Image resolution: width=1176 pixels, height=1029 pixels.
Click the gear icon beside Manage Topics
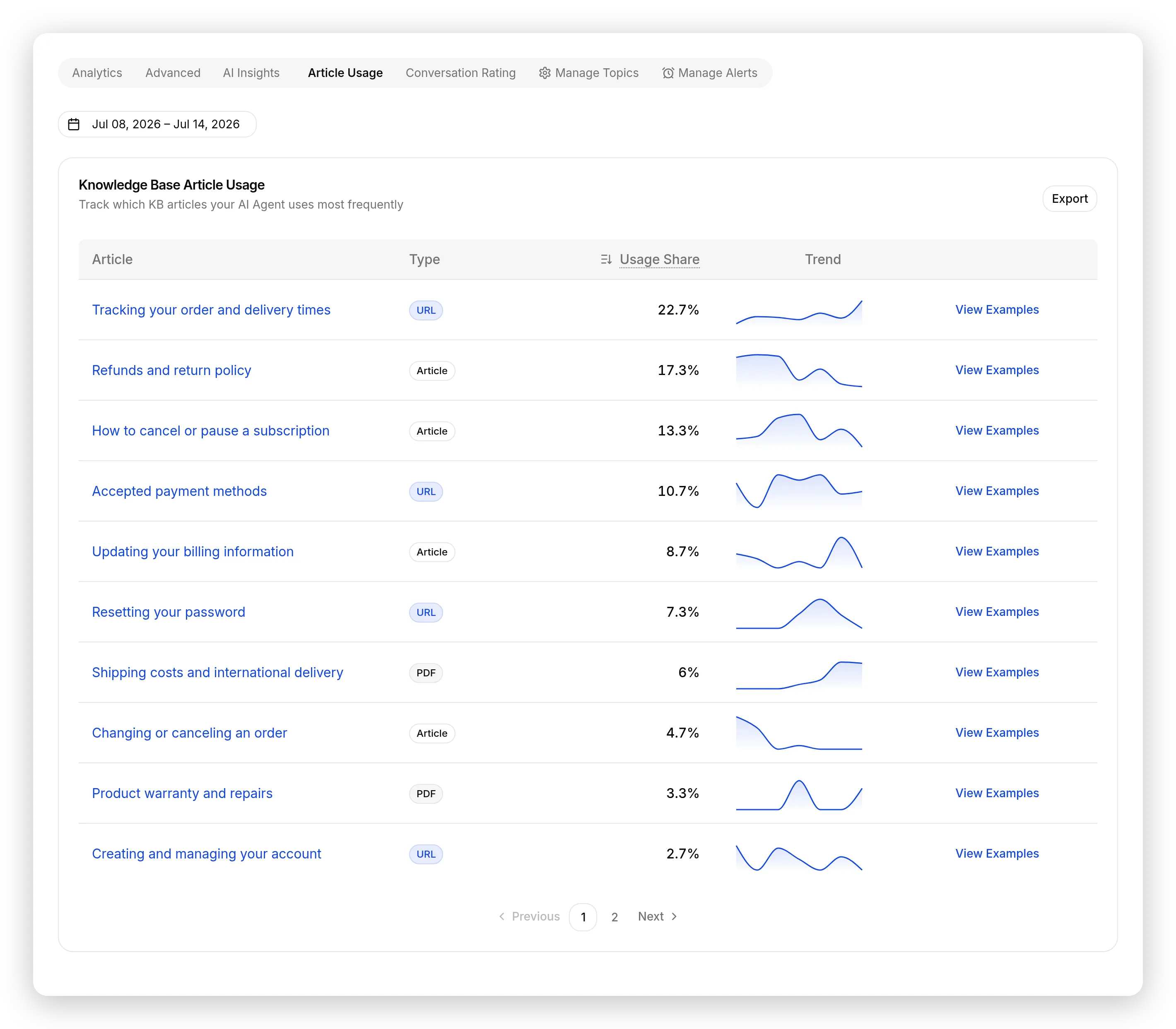(x=545, y=73)
